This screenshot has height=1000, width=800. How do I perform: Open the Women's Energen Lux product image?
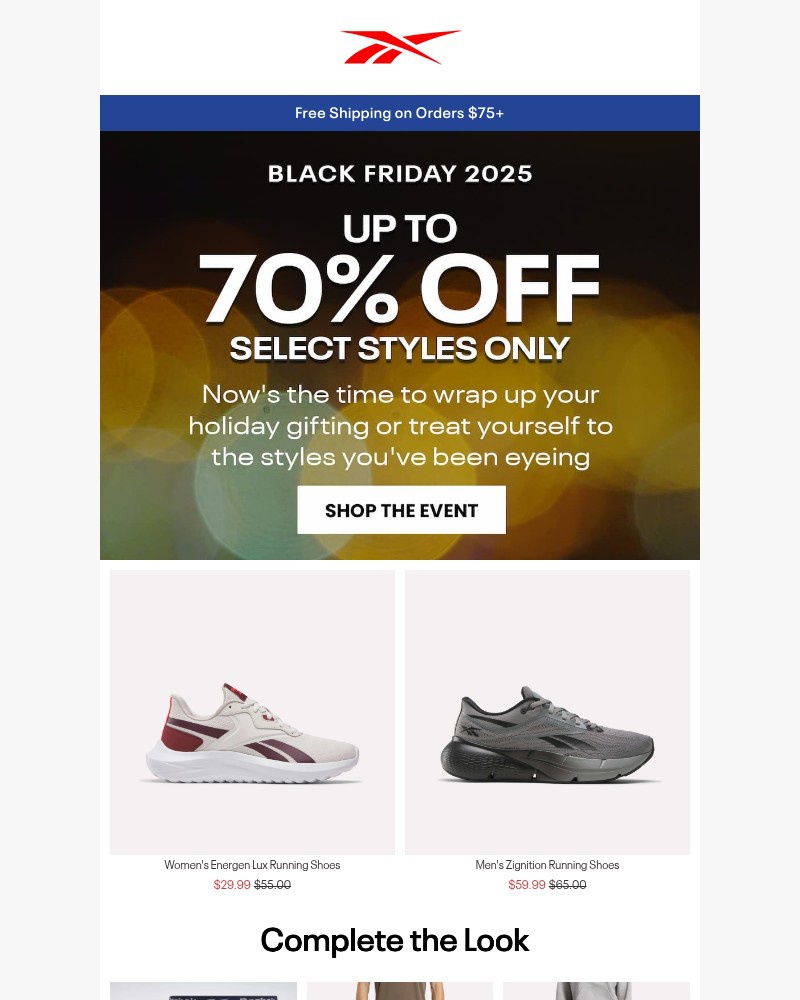coord(252,712)
